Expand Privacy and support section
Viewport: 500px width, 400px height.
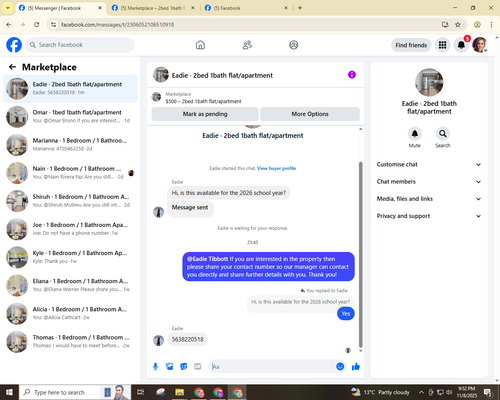pos(429,216)
